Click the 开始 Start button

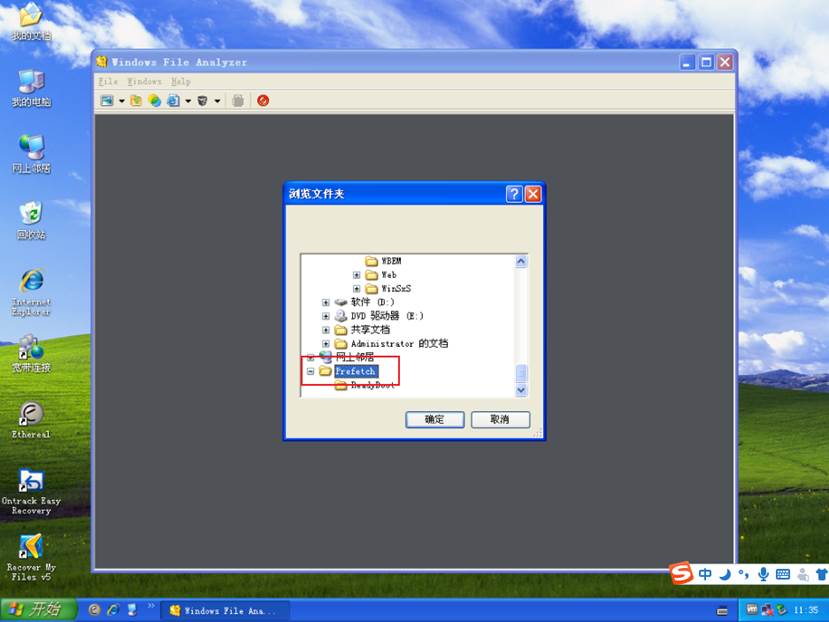pyautogui.click(x=38, y=610)
